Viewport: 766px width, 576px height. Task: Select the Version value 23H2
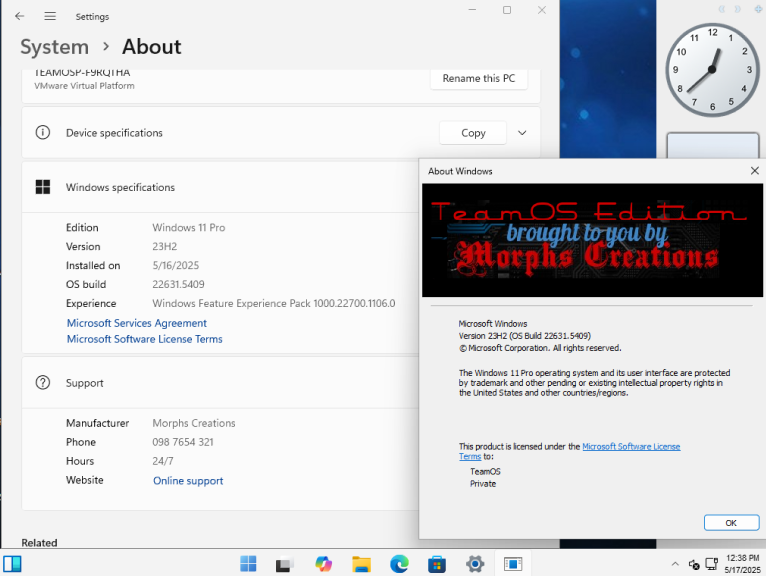tap(165, 246)
